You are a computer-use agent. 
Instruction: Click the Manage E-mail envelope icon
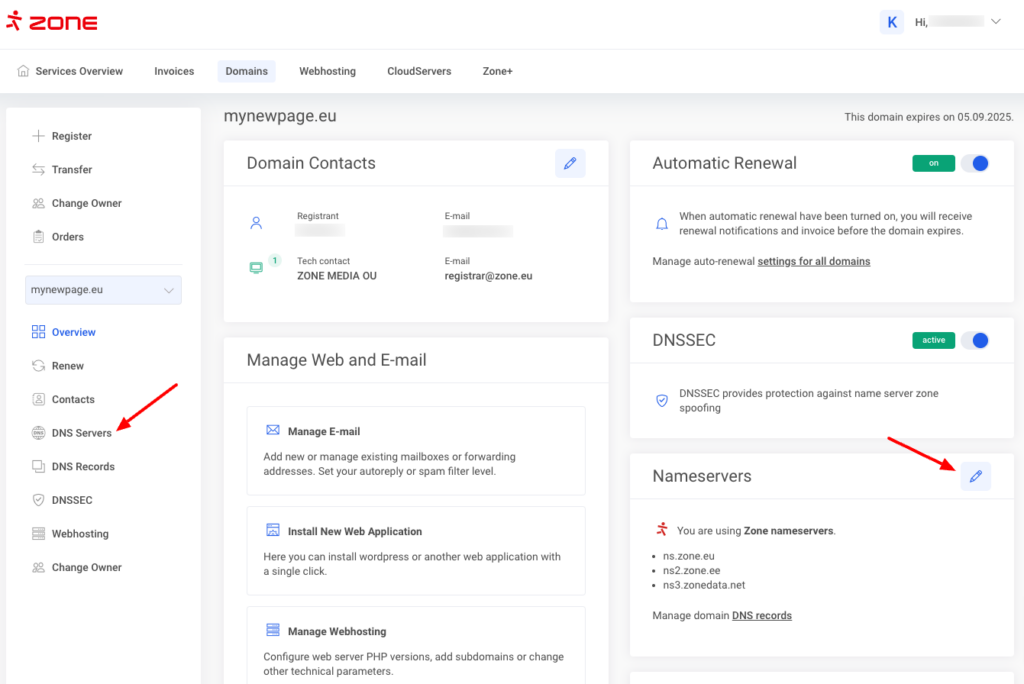click(273, 430)
